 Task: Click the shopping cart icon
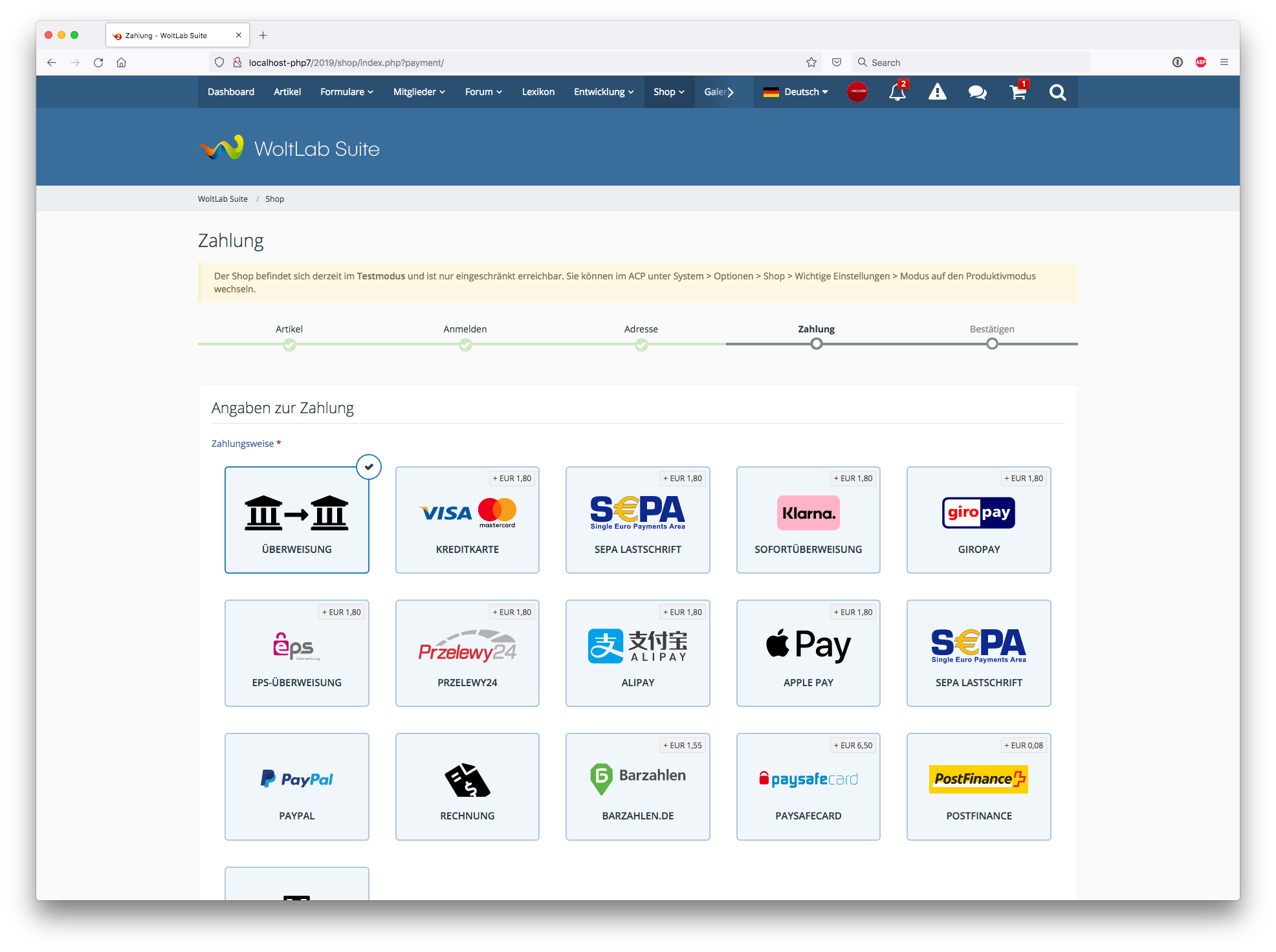click(x=1017, y=92)
